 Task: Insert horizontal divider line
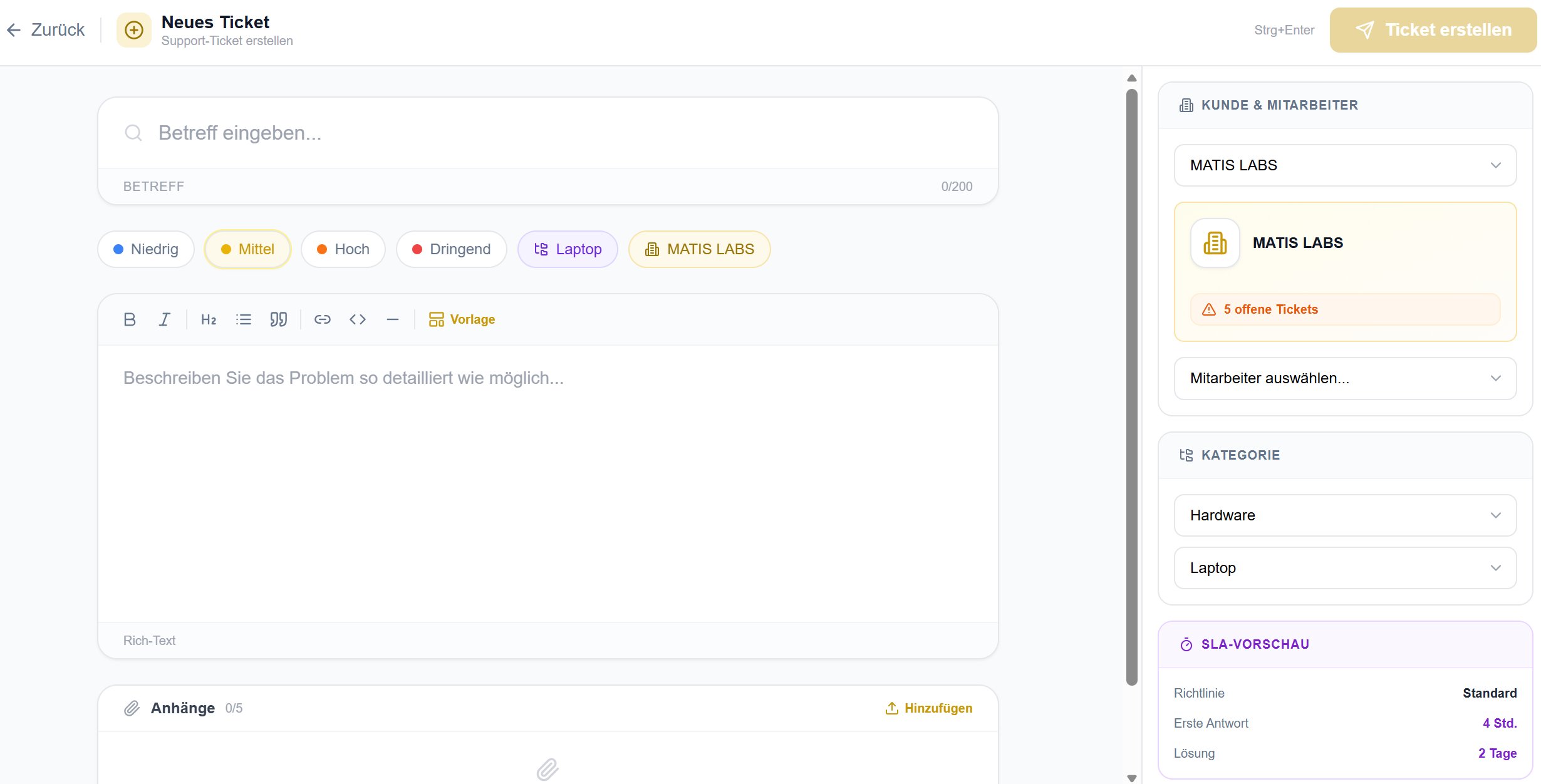393,319
